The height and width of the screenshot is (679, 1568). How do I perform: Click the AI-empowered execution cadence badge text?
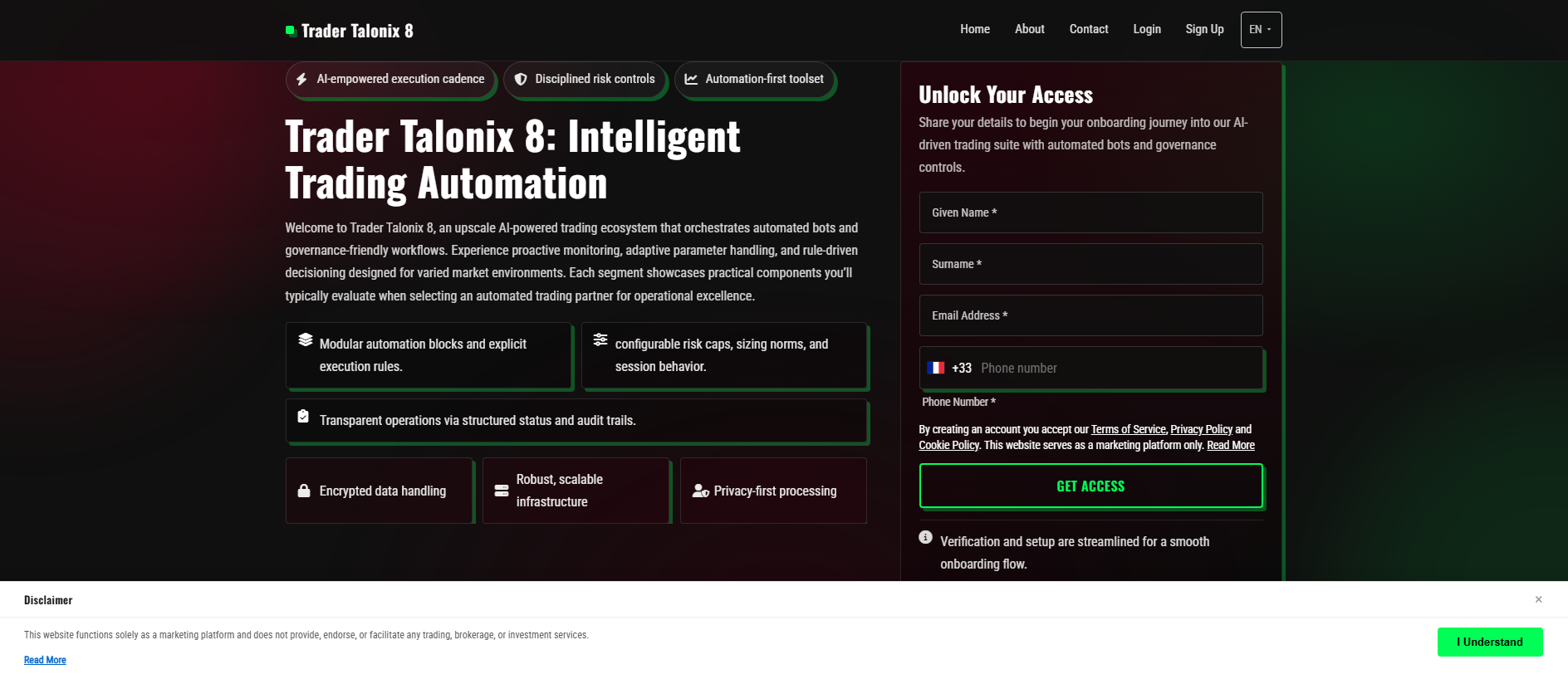[400, 79]
